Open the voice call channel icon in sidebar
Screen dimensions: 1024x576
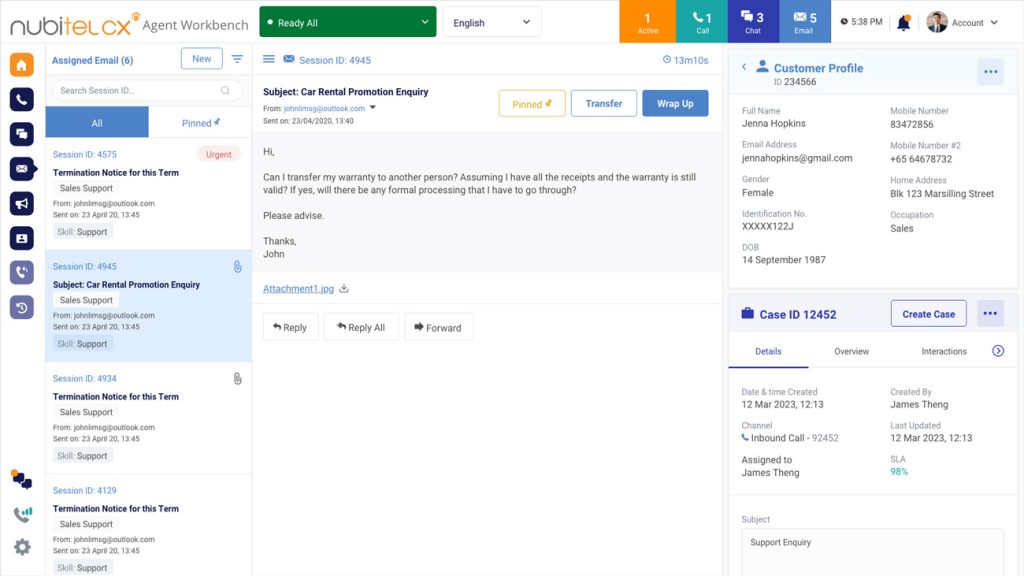click(20, 99)
